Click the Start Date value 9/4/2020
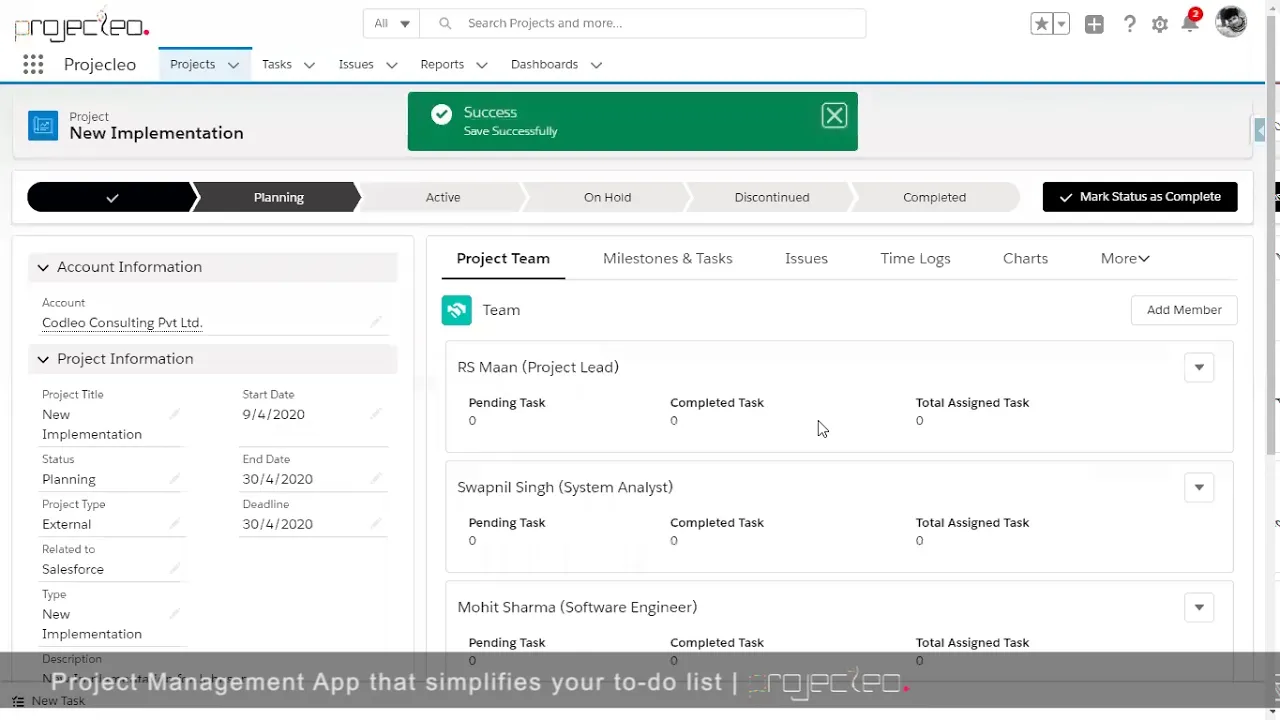 tap(273, 414)
